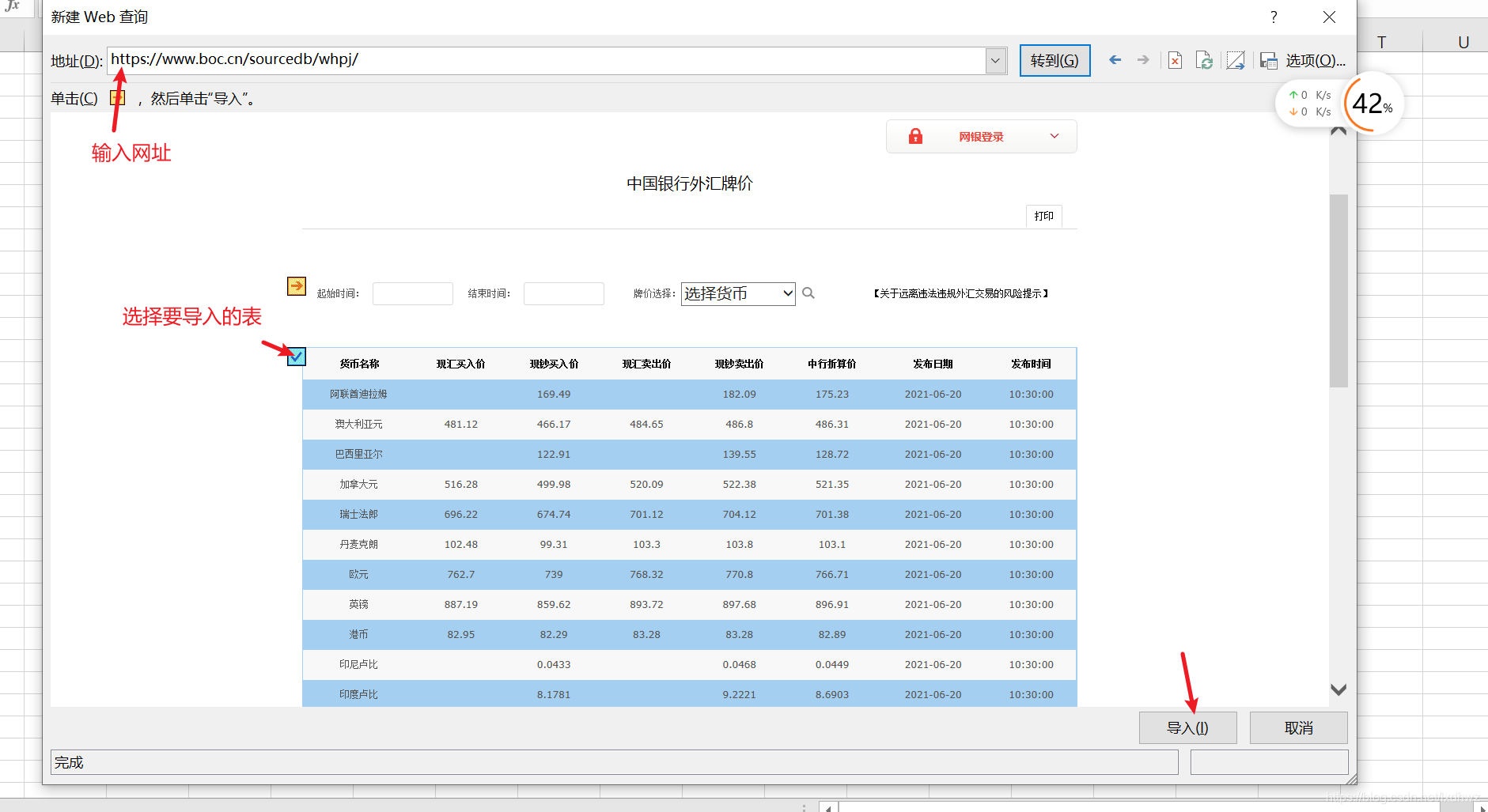
Task: Click the 港币 row name
Action: (x=358, y=634)
